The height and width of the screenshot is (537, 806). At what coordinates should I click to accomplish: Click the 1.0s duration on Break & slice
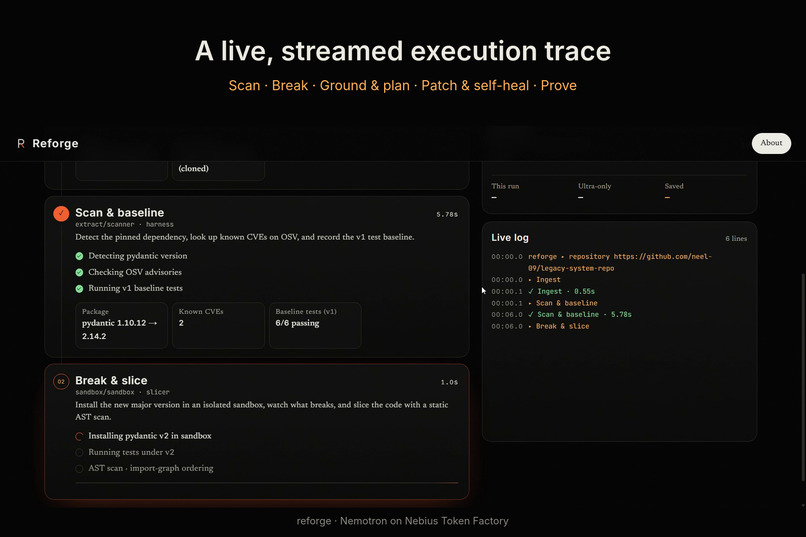click(449, 382)
